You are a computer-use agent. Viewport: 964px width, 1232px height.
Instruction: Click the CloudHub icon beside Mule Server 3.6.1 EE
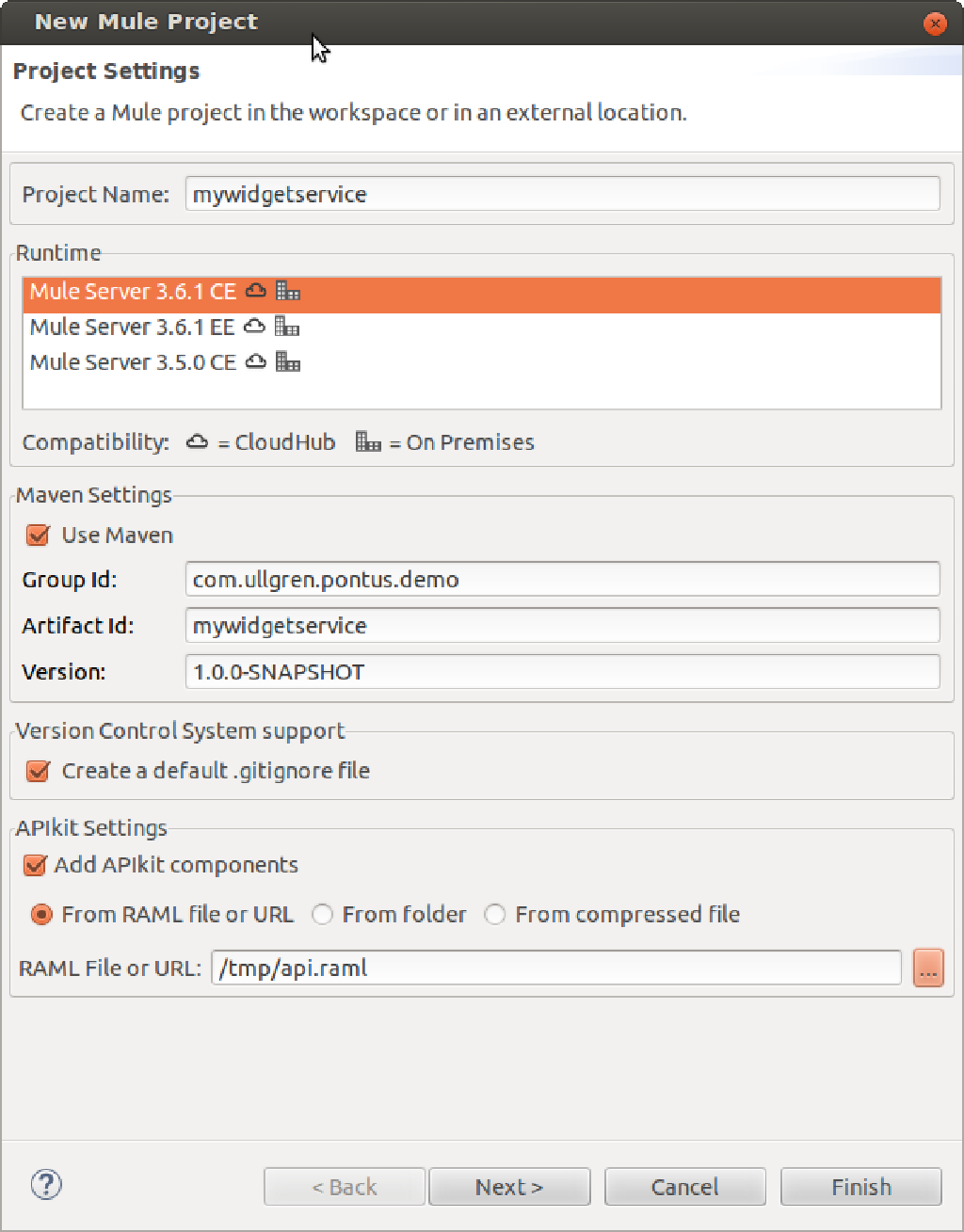click(253, 327)
